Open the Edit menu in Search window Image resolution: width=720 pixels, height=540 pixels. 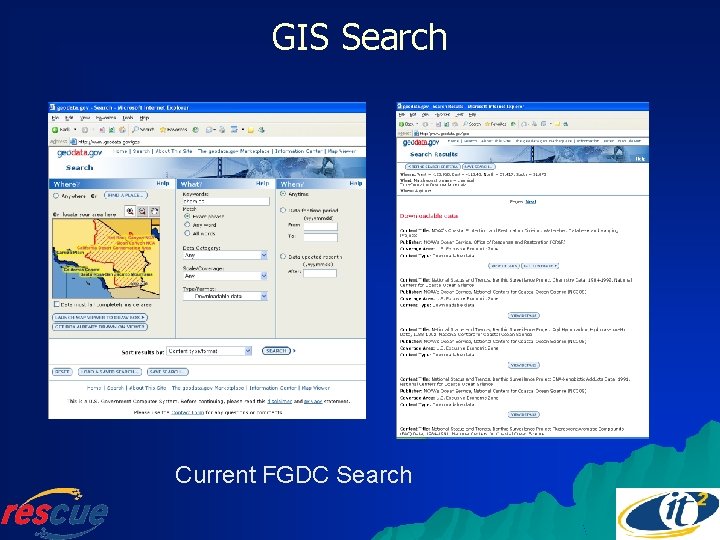point(69,118)
